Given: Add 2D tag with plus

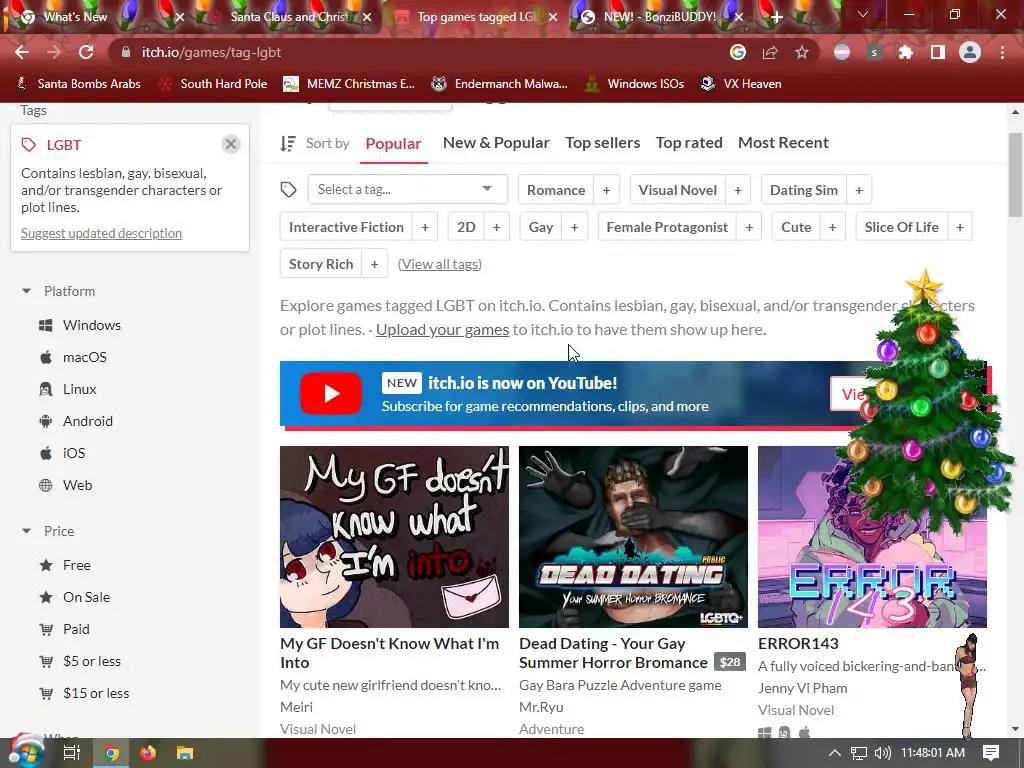Looking at the screenshot, I should point(496,227).
